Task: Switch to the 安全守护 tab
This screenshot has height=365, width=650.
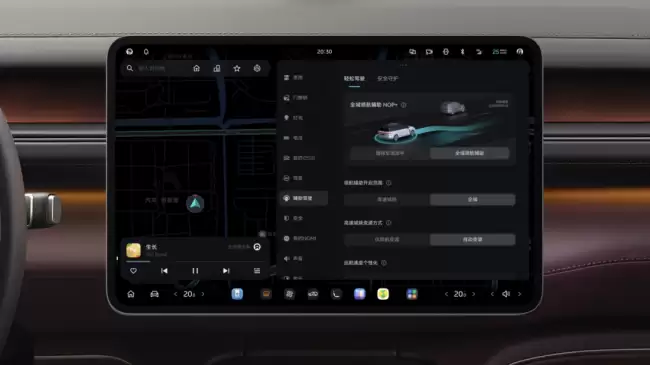Action: (388, 78)
